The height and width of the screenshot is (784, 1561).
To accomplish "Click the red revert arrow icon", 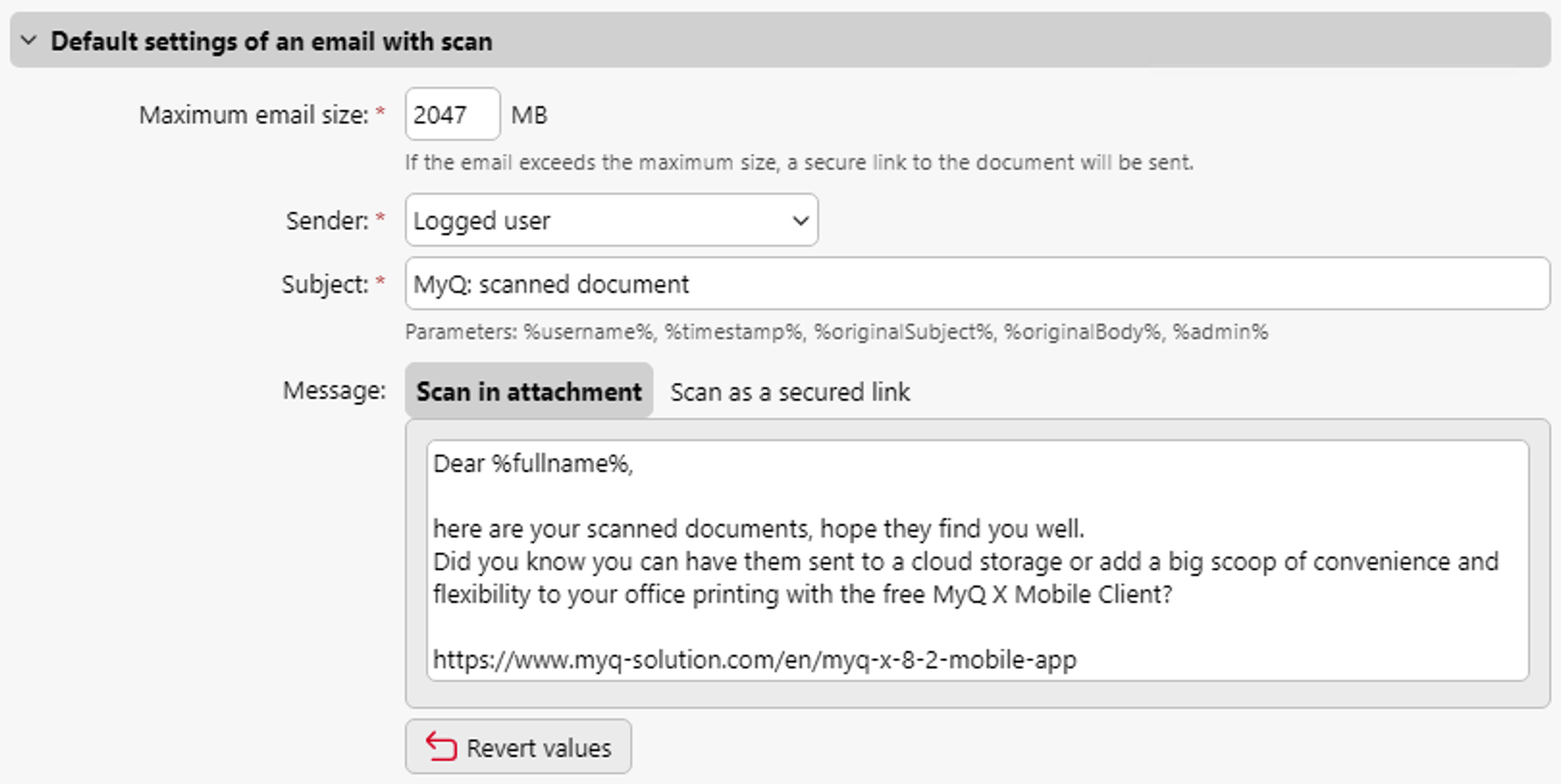I will (x=441, y=746).
